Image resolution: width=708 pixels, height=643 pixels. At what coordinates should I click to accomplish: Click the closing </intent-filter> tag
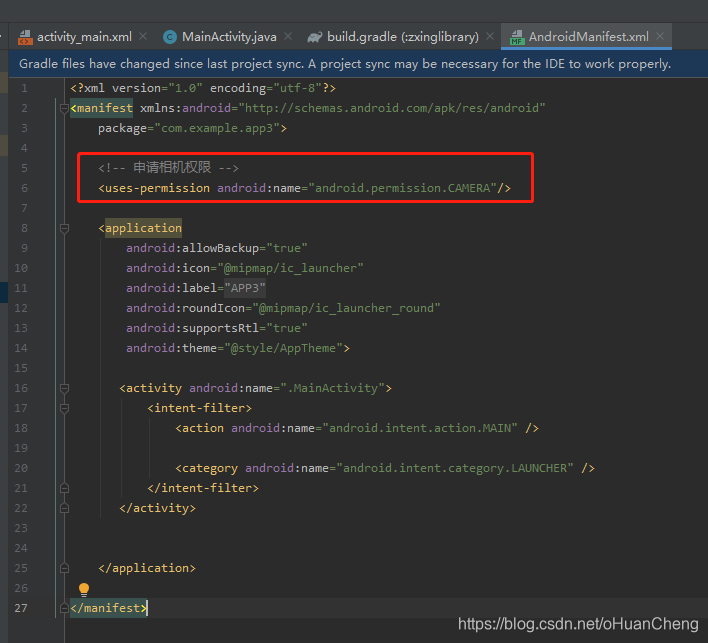point(203,488)
